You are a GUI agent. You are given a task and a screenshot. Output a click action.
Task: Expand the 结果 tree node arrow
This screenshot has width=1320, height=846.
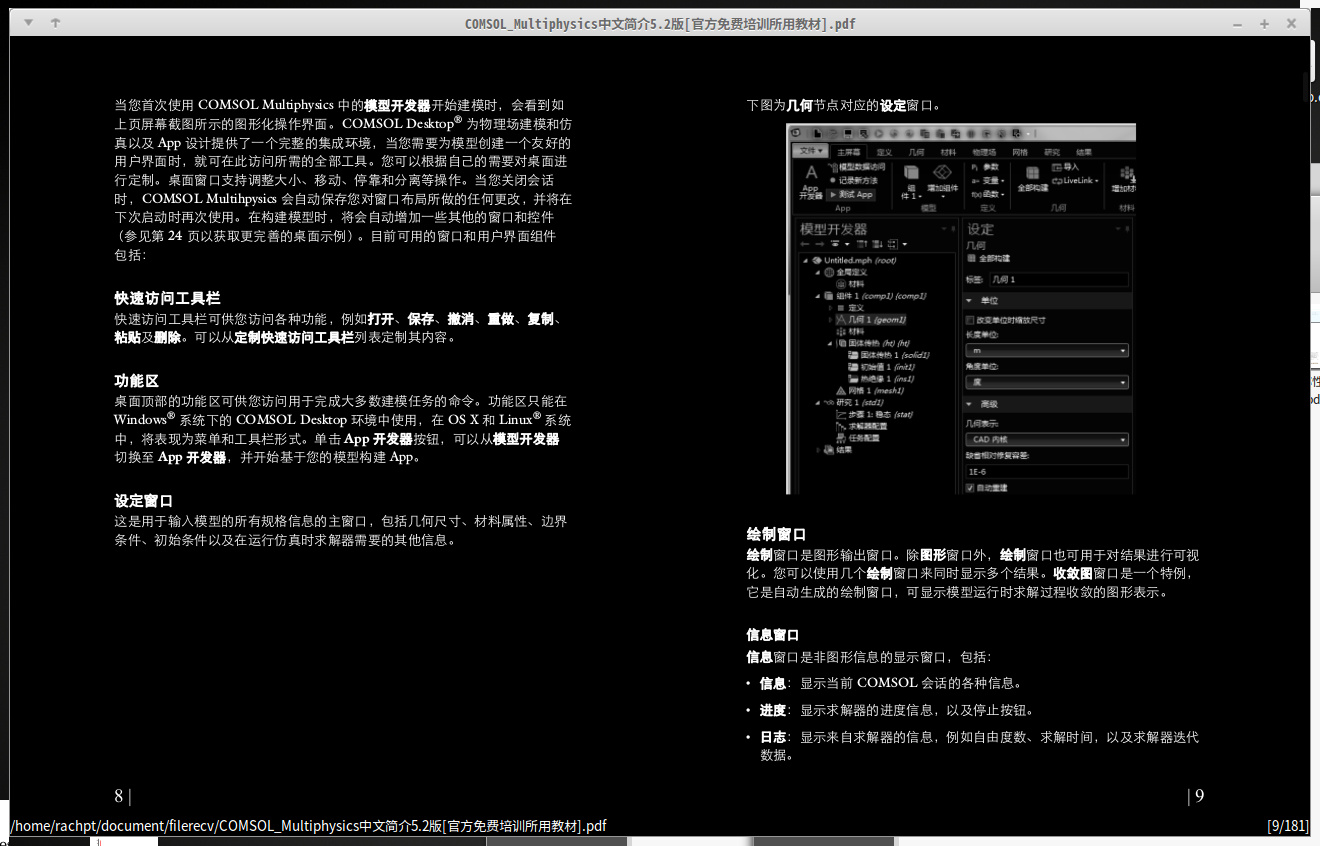pyautogui.click(x=818, y=450)
